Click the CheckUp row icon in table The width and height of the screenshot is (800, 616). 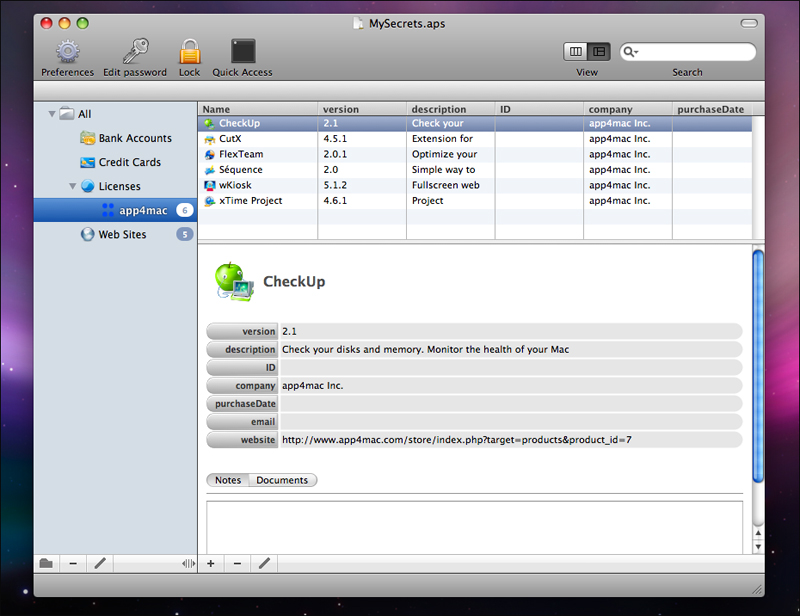210,124
